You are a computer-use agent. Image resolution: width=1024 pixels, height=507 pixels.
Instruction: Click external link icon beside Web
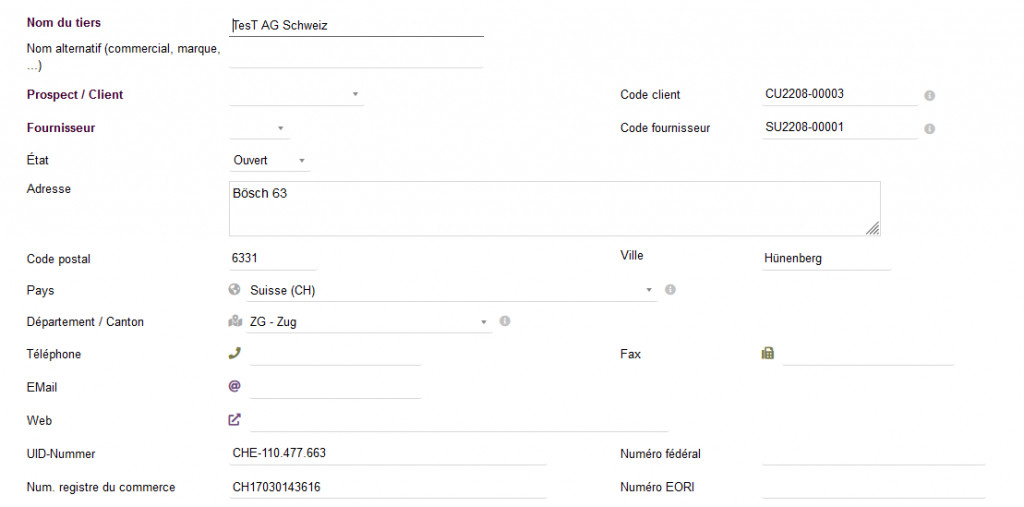235,420
